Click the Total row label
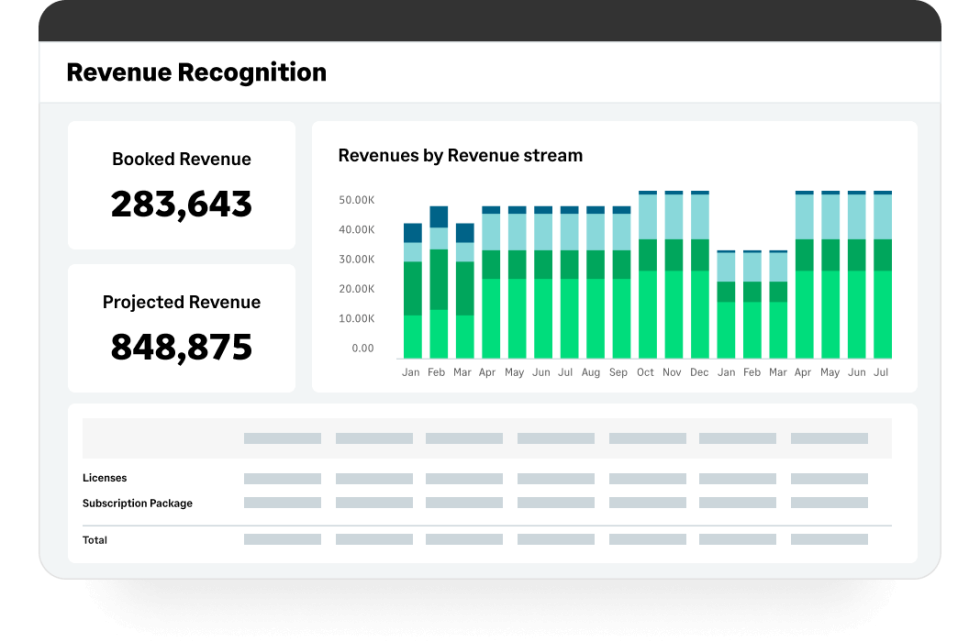This screenshot has height=642, width=980. coord(95,540)
